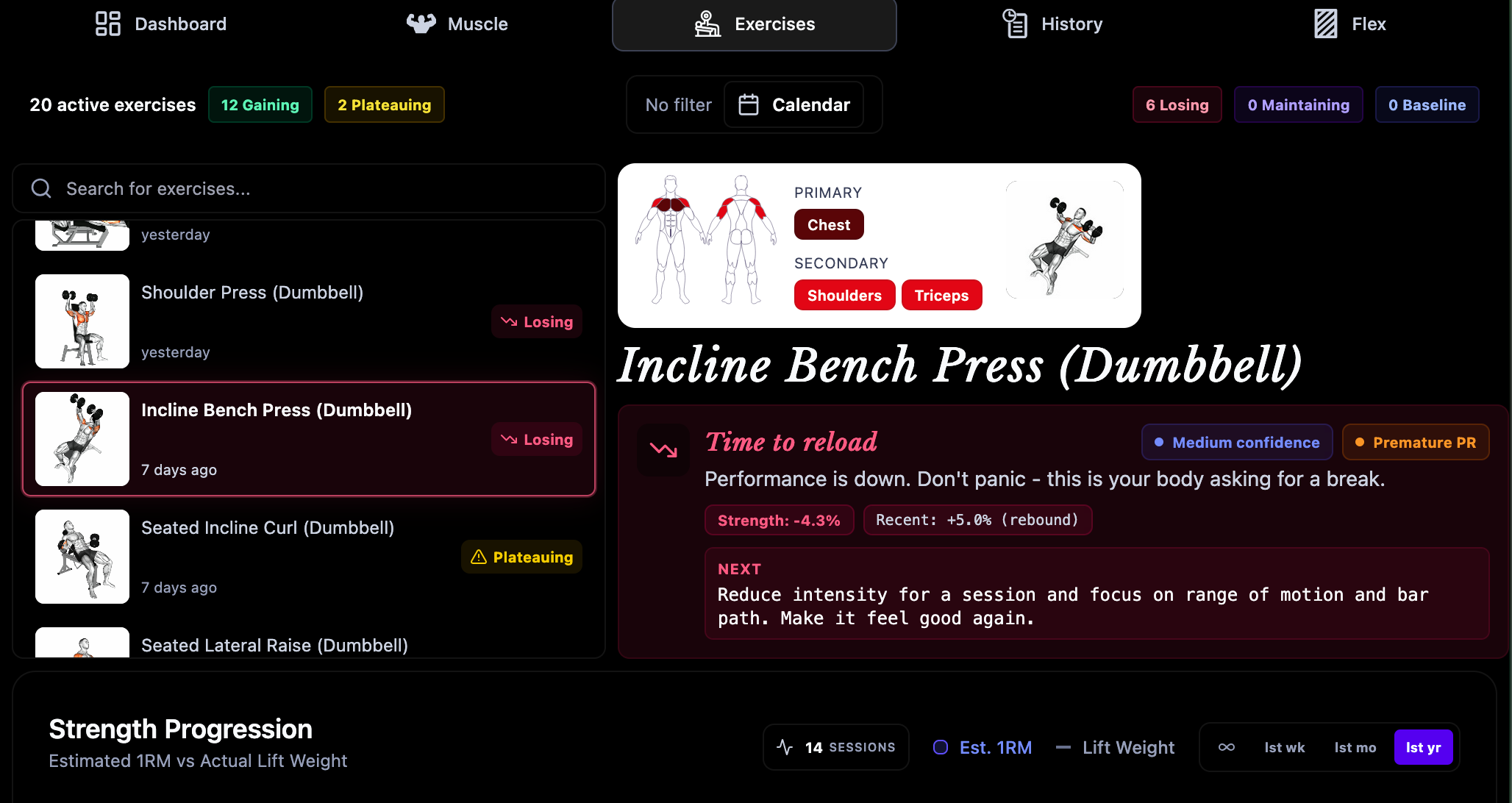Click the Flex striped icon

pyautogui.click(x=1325, y=24)
